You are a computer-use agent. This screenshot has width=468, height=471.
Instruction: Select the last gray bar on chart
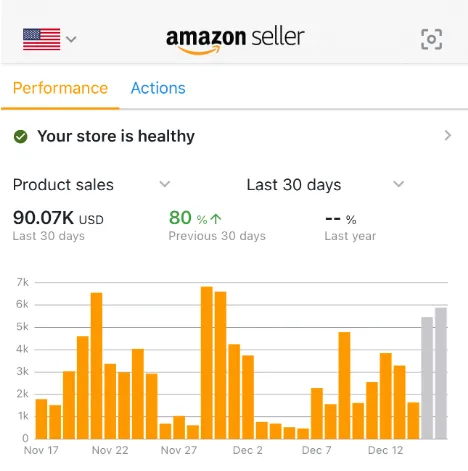(x=441, y=373)
